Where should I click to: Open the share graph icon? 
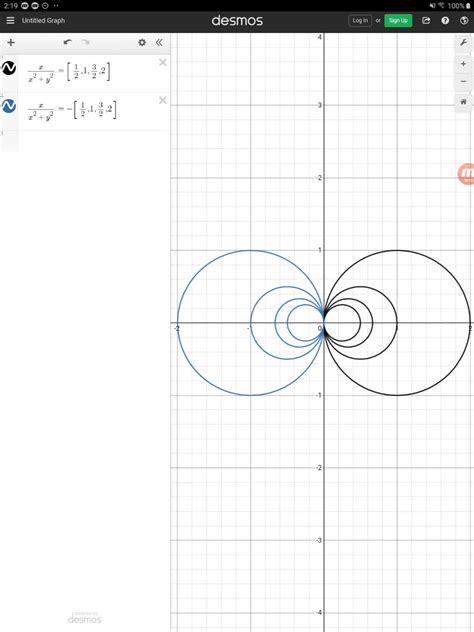[426, 21]
